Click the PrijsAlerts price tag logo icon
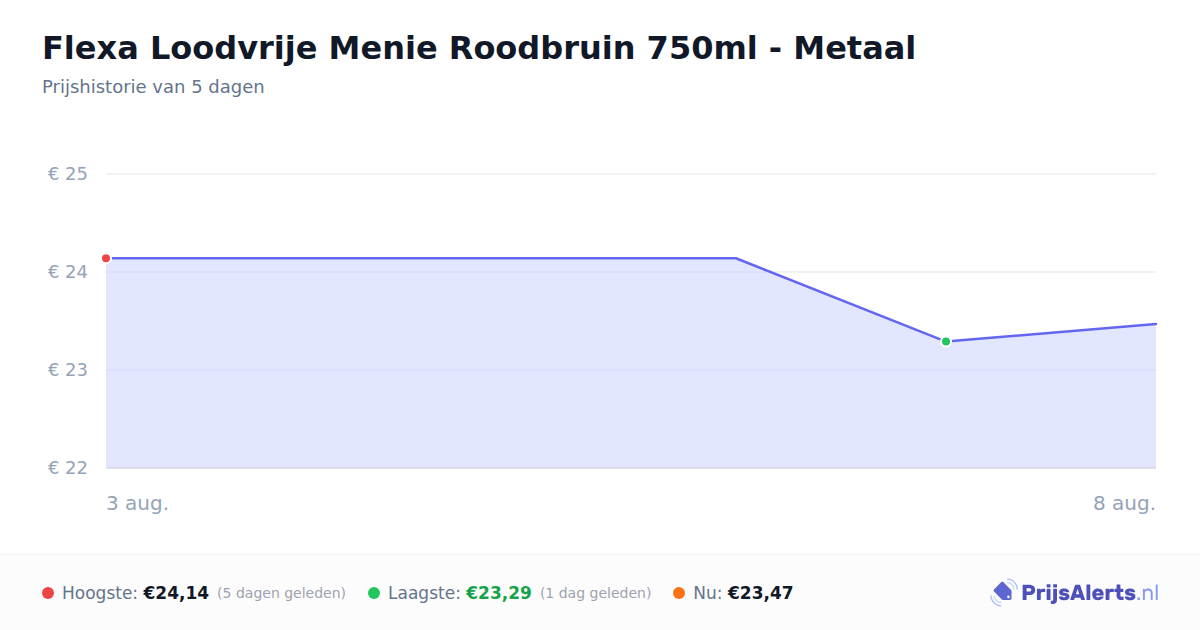This screenshot has height=630, width=1200. [1003, 593]
